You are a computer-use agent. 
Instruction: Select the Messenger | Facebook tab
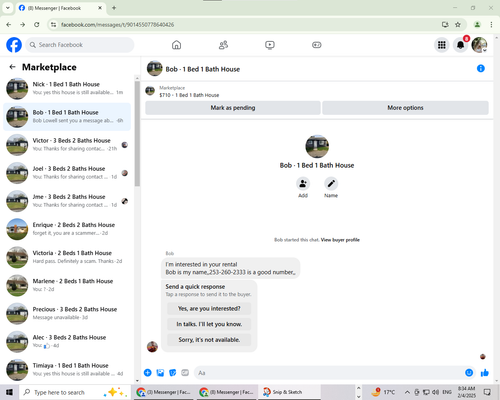60,8
